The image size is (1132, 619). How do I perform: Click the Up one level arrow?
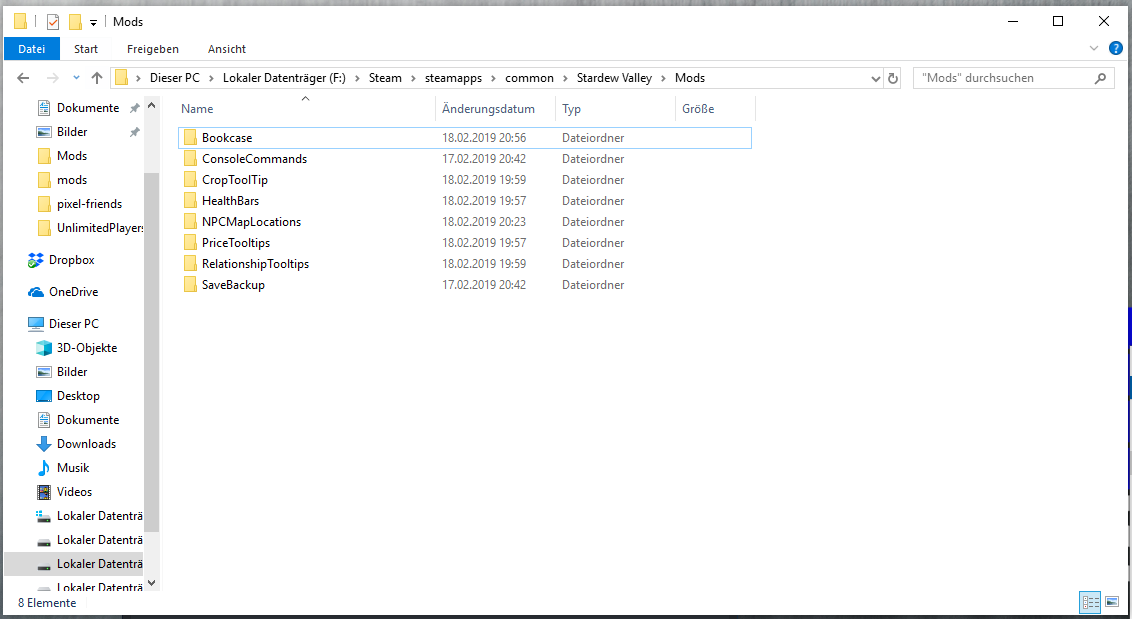(97, 78)
